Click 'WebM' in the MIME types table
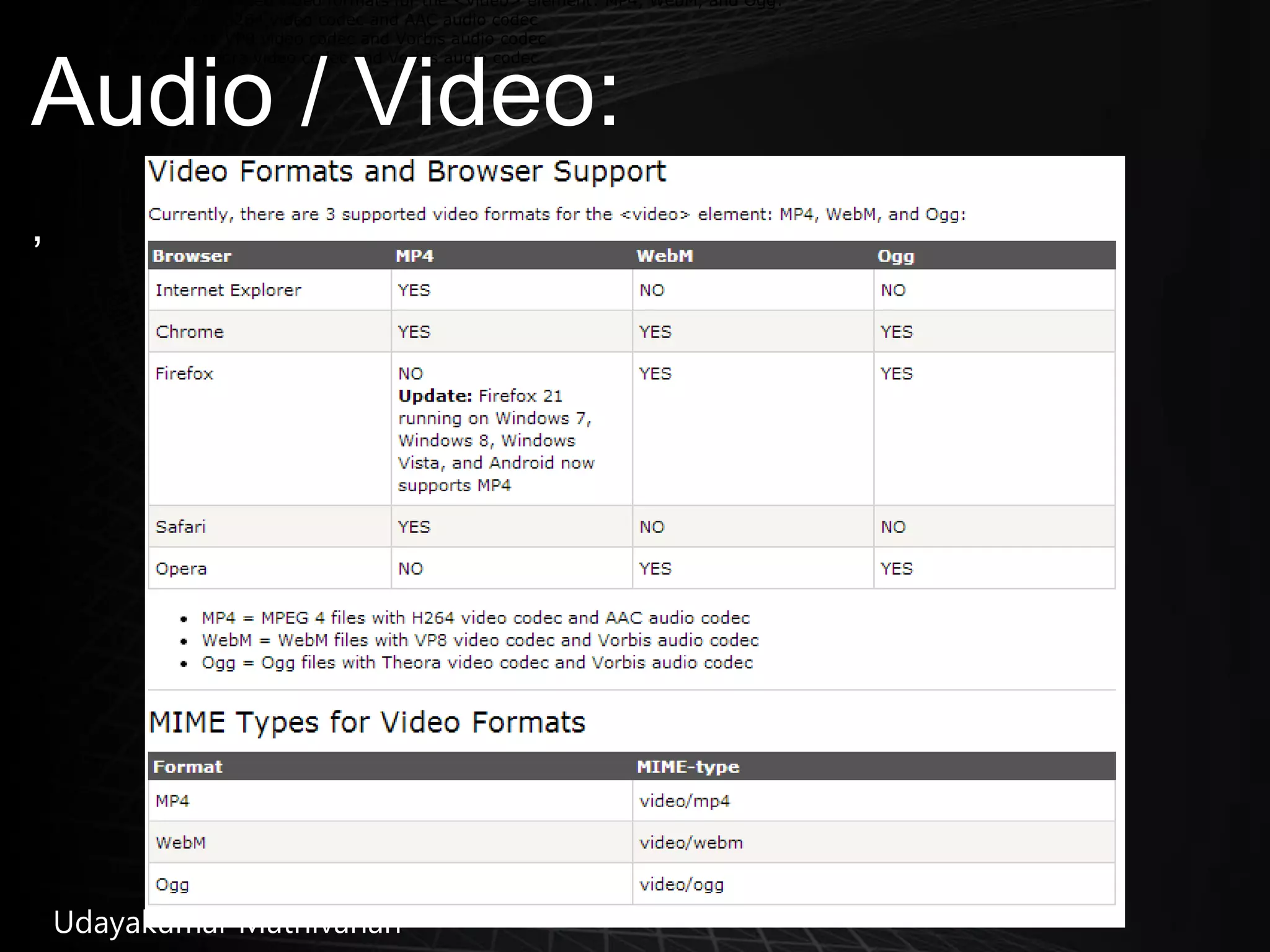This screenshot has height=952, width=1270. [x=180, y=843]
